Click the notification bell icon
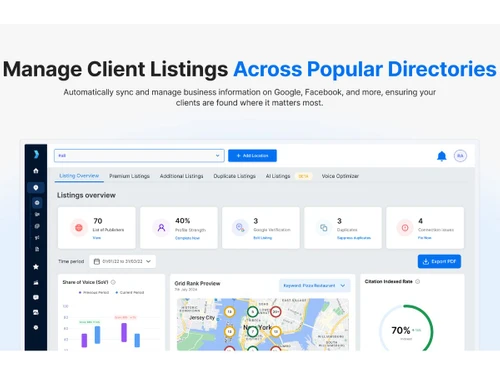 pyautogui.click(x=442, y=156)
